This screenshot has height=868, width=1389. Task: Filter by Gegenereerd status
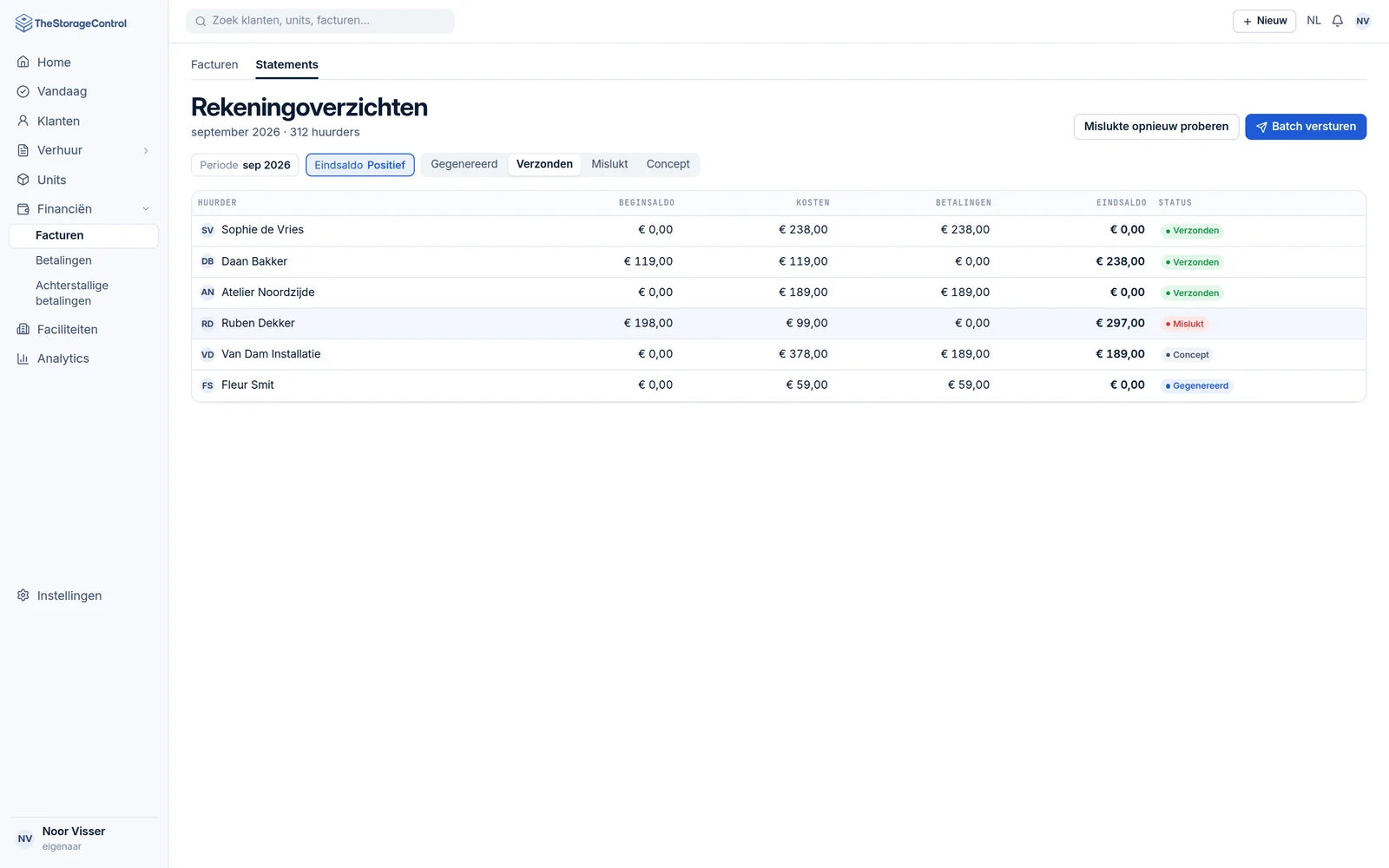464,164
